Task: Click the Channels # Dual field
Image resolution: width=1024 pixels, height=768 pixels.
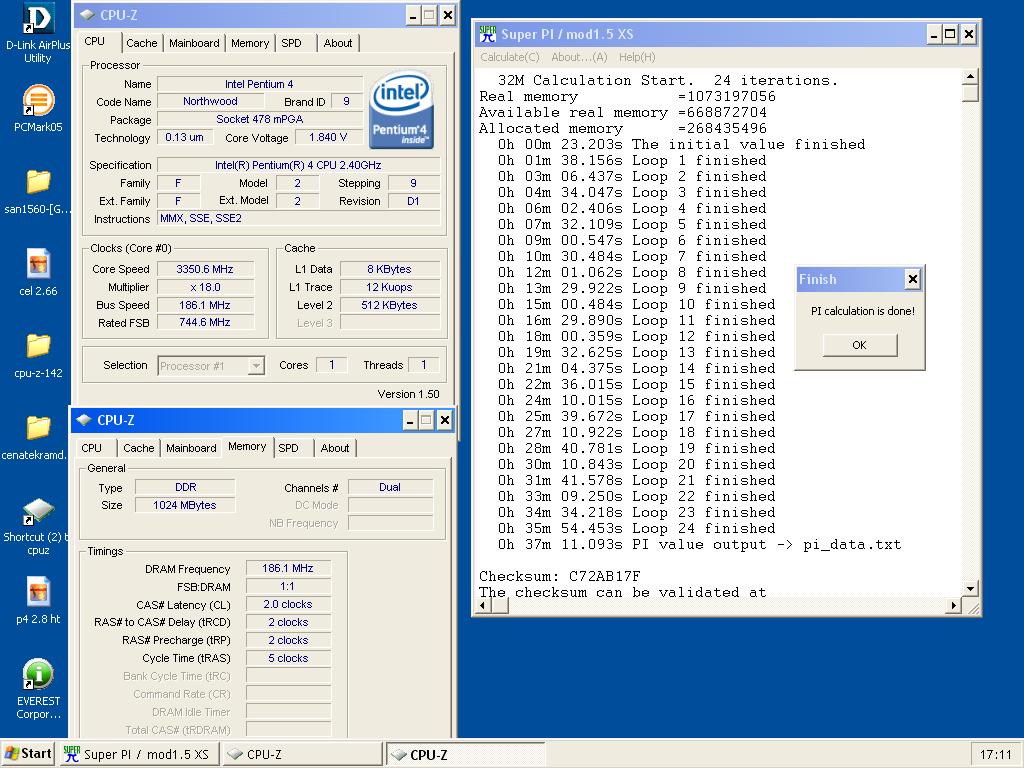Action: (390, 487)
